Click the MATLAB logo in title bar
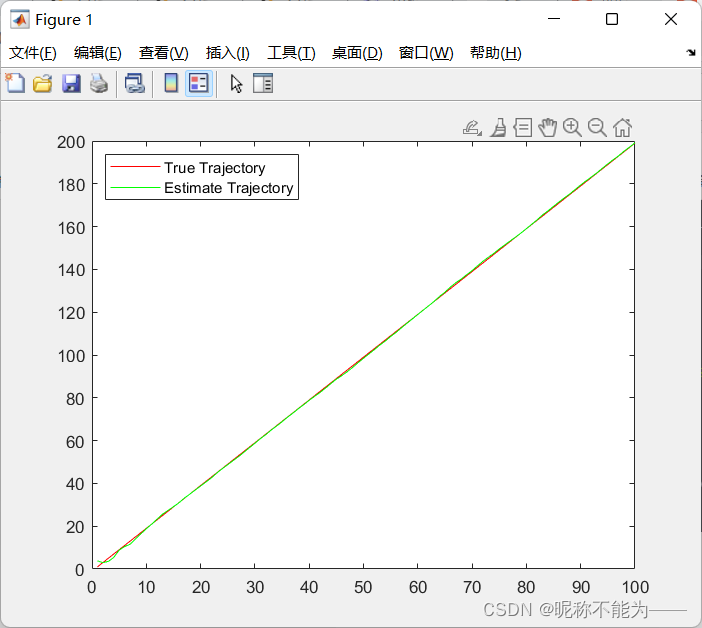 (20, 19)
